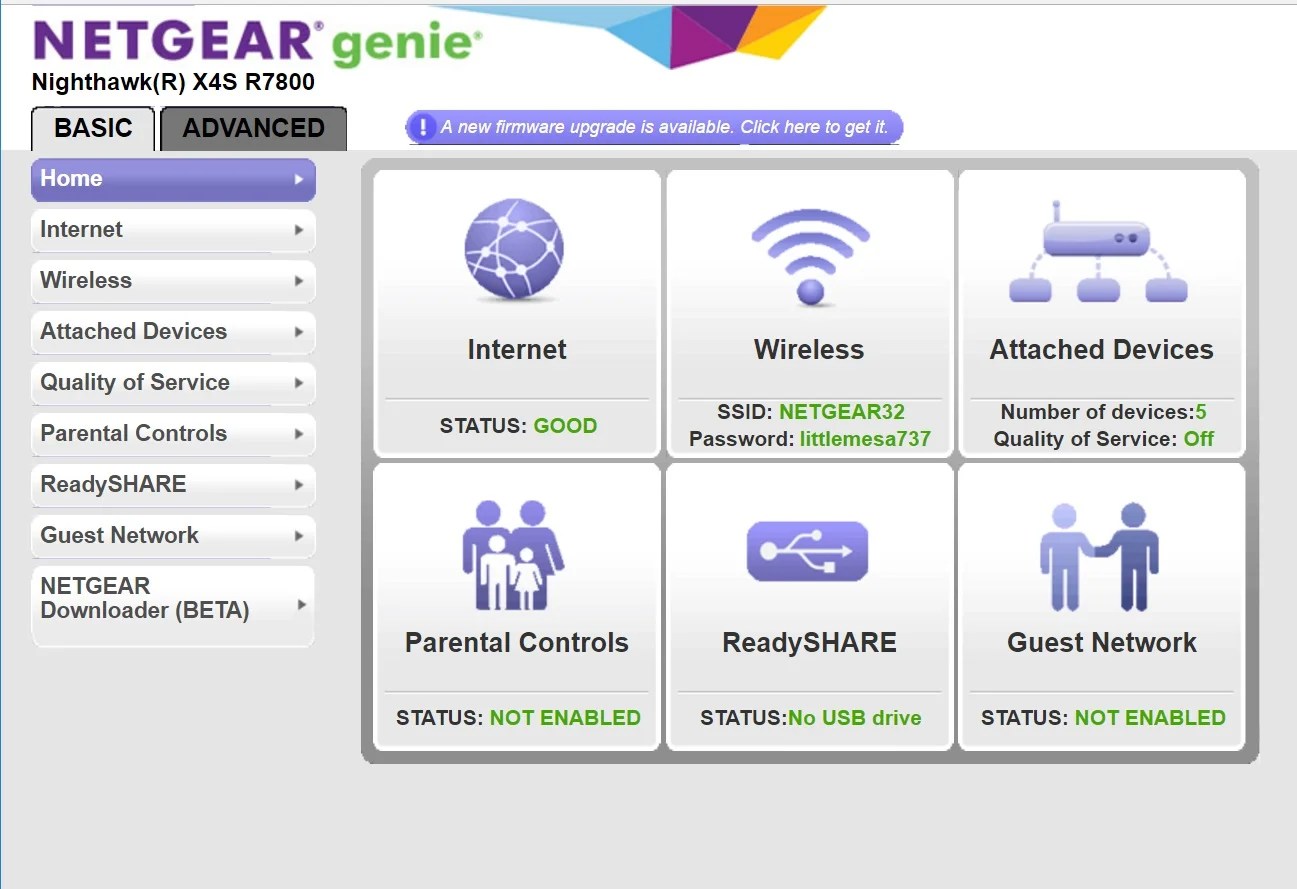Click the arrow beside sidebar Guest Network
The height and width of the screenshot is (889, 1297).
[x=299, y=536]
